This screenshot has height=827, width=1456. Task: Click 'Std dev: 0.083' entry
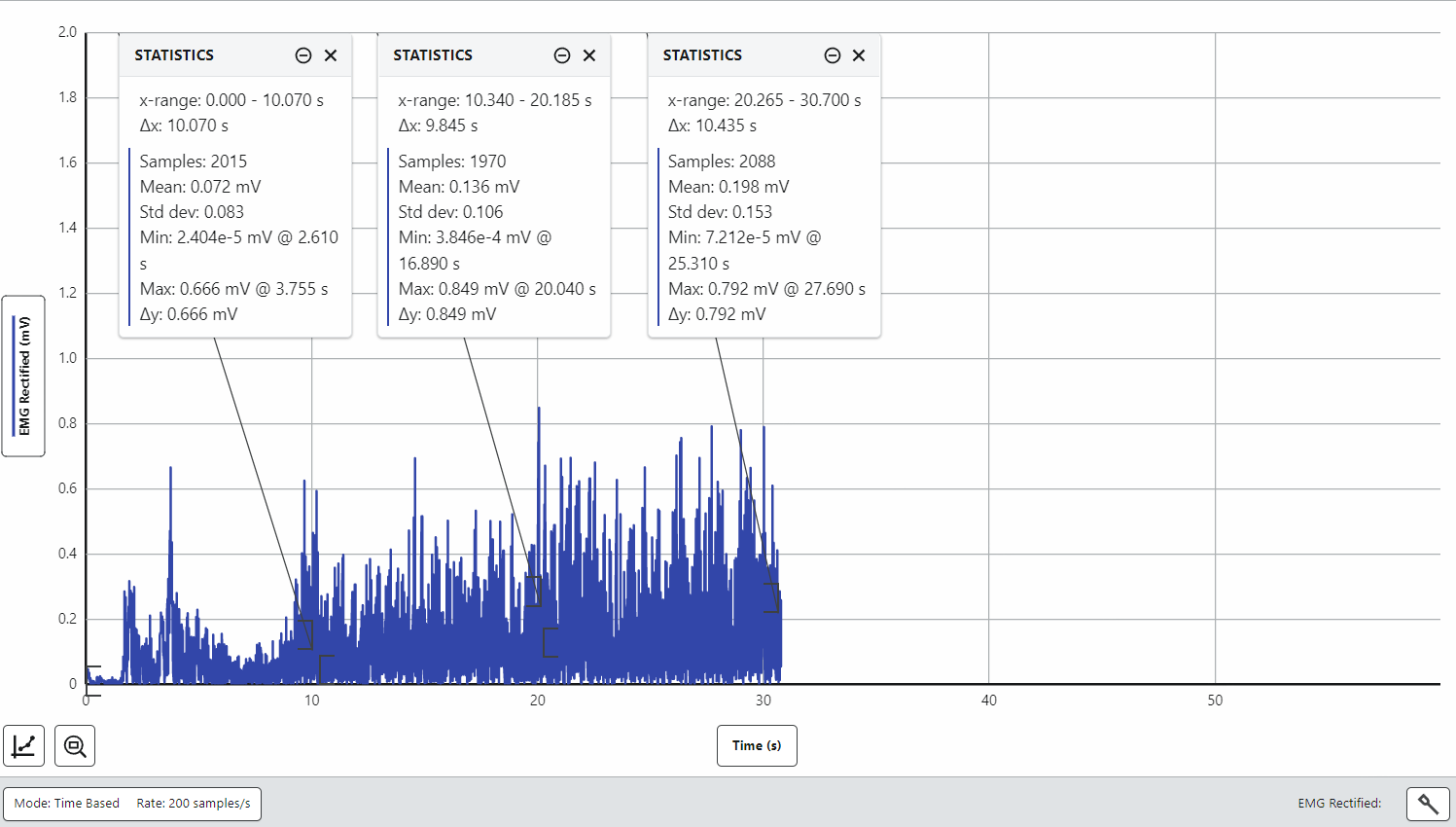(x=192, y=212)
